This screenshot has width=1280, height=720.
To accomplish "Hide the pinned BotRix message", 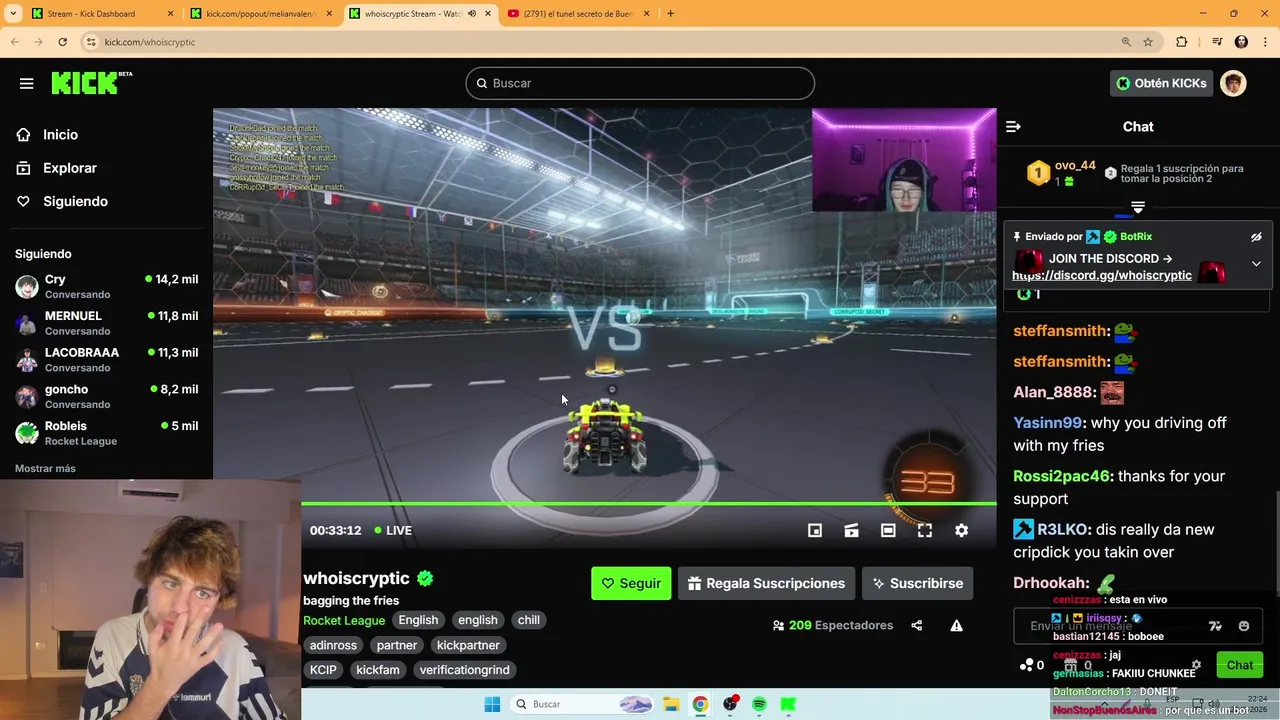I will [1256, 237].
